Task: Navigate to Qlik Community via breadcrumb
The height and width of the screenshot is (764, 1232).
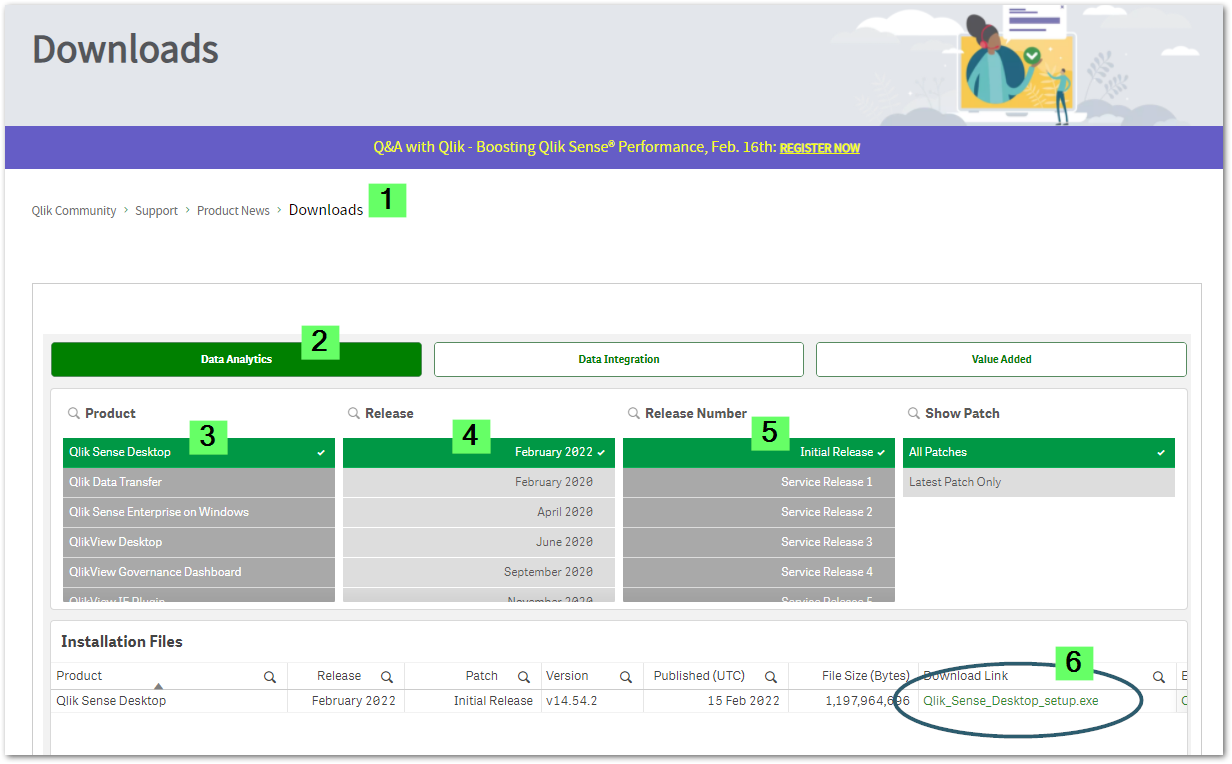Action: click(x=73, y=210)
